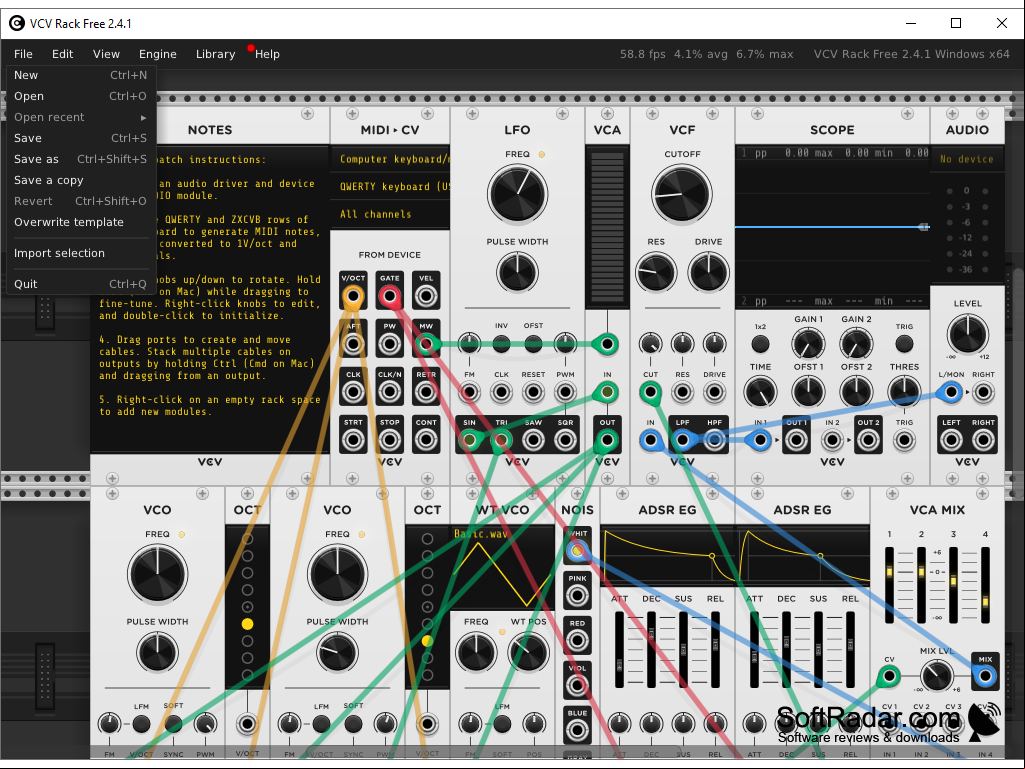The width and height of the screenshot is (1025, 769).
Task: Click the VCA level meter display
Action: click(x=607, y=226)
